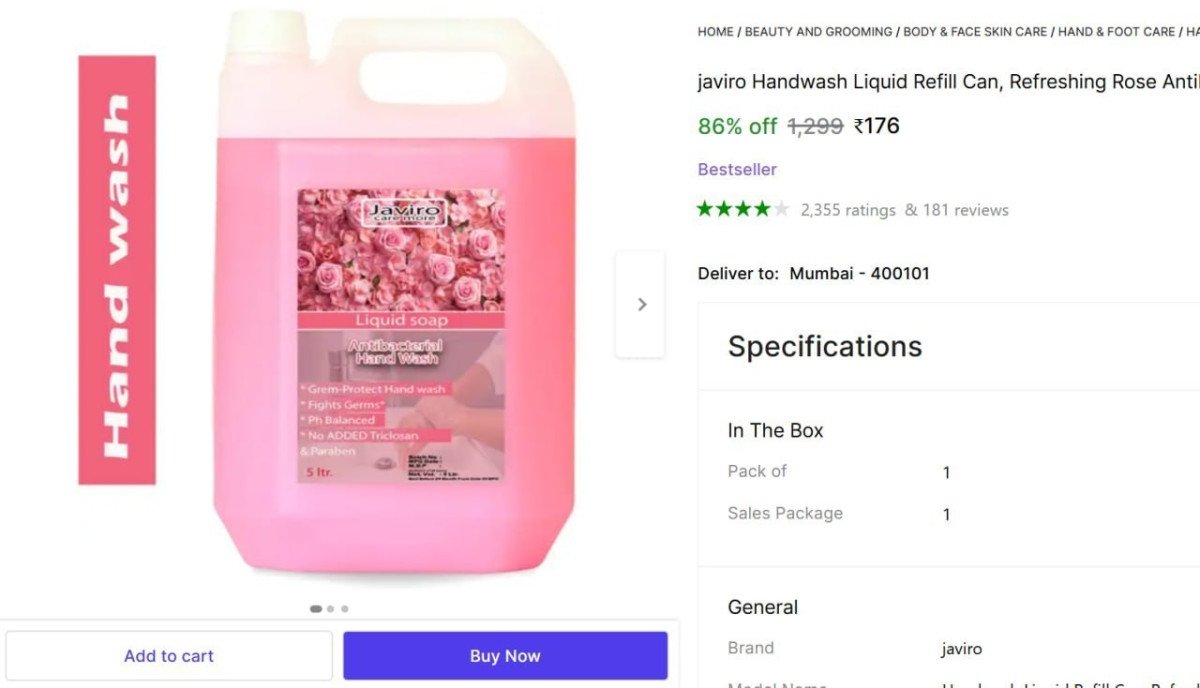Click the Bestseller badge
Viewport: 1200px width, 688px height.
click(x=737, y=169)
